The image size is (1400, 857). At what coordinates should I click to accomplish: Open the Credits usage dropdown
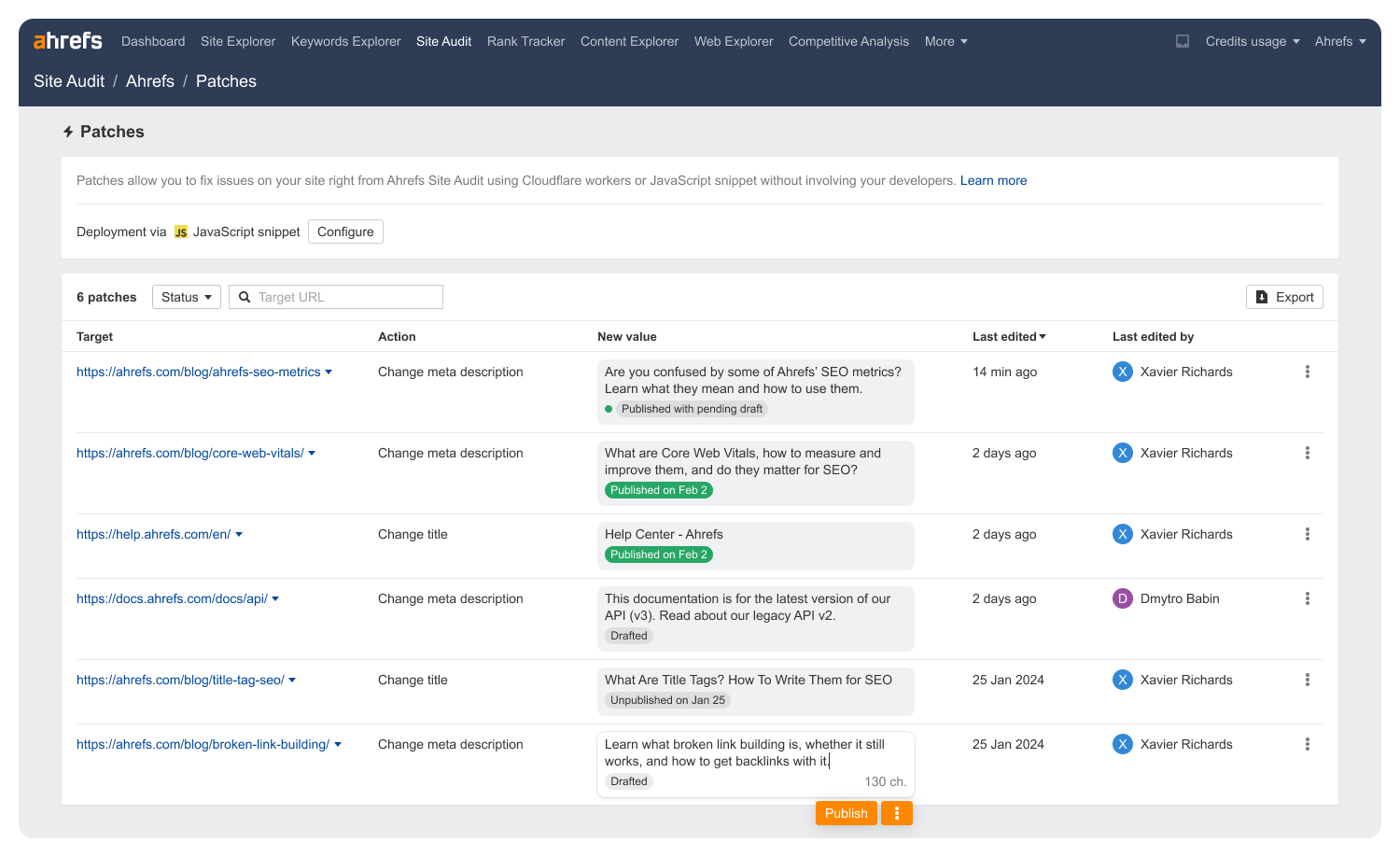click(1252, 41)
